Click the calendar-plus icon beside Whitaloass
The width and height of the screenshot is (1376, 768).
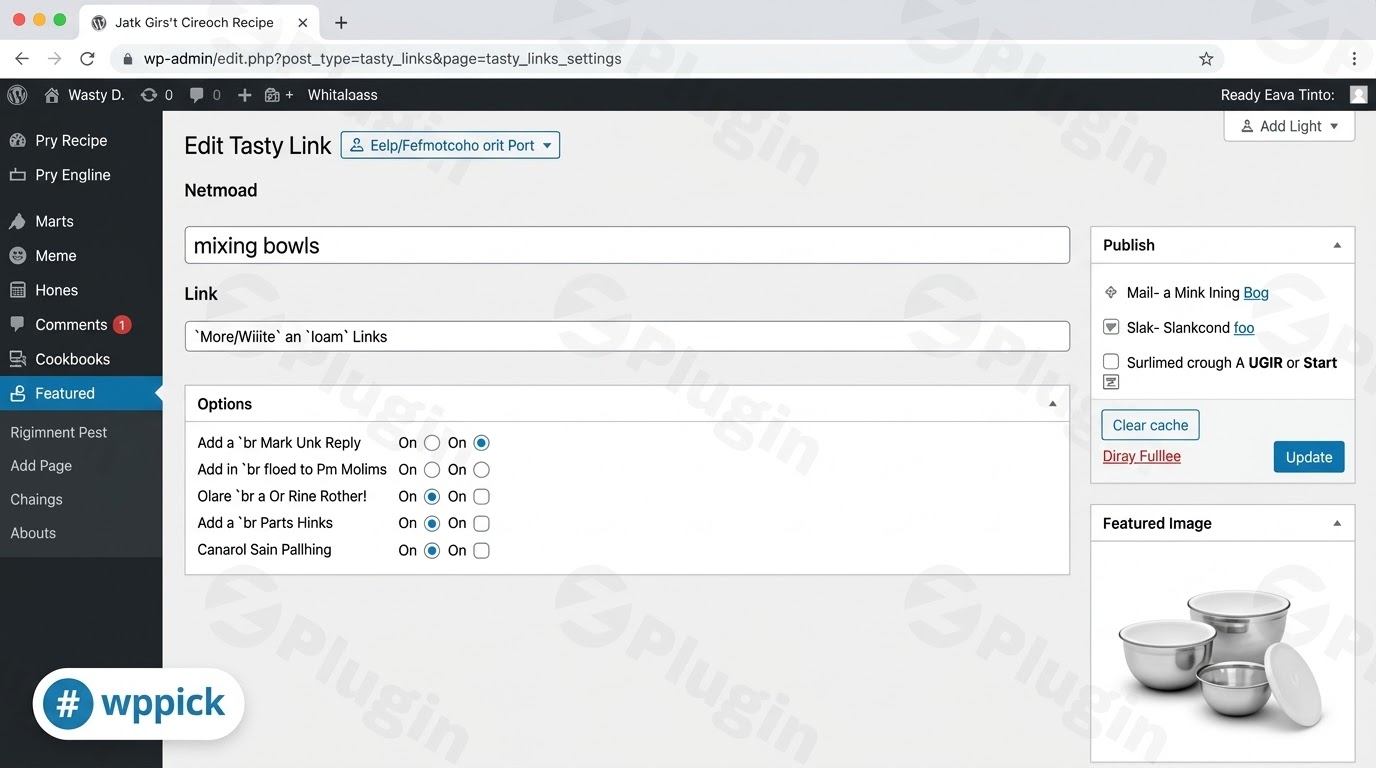(x=272, y=95)
